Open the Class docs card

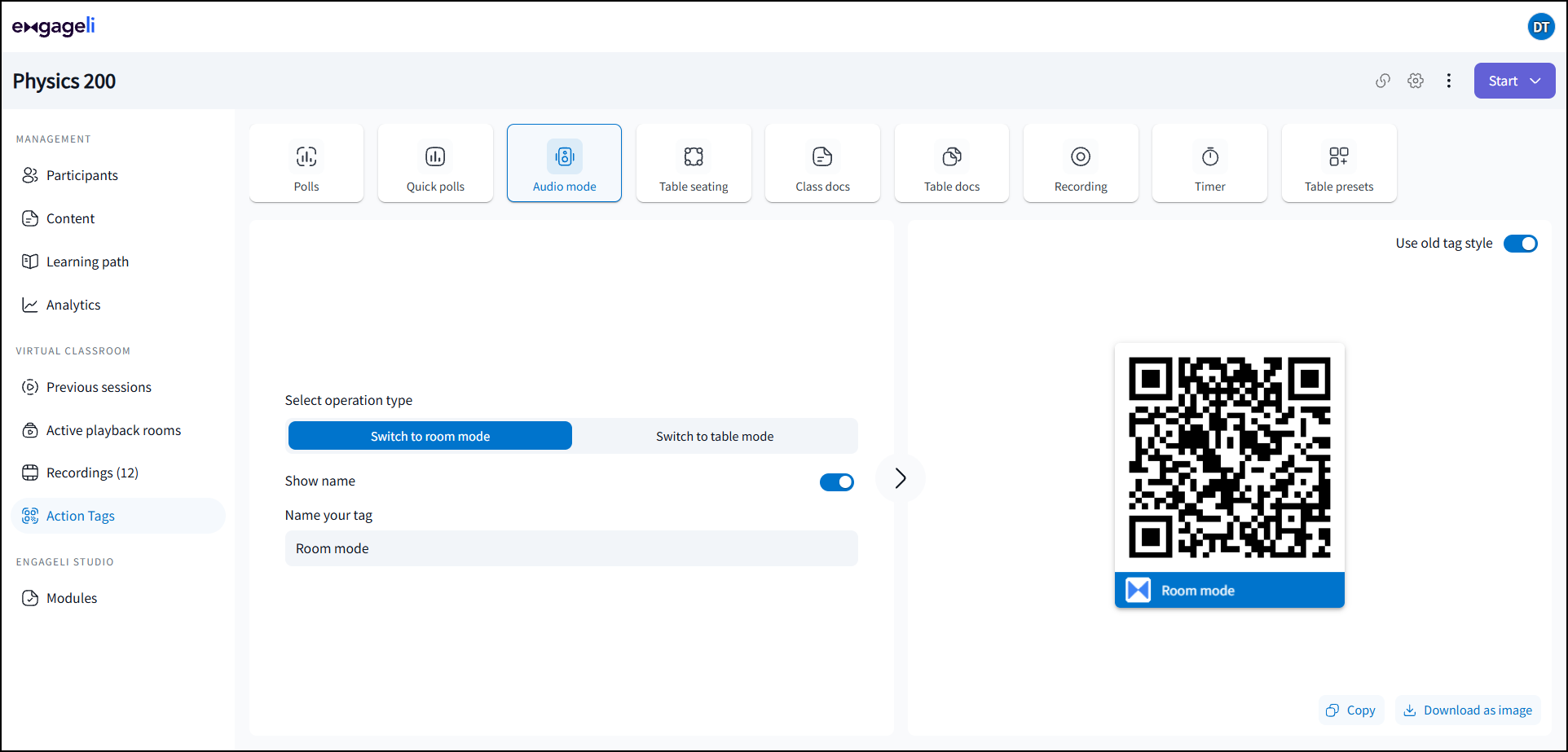click(x=822, y=163)
